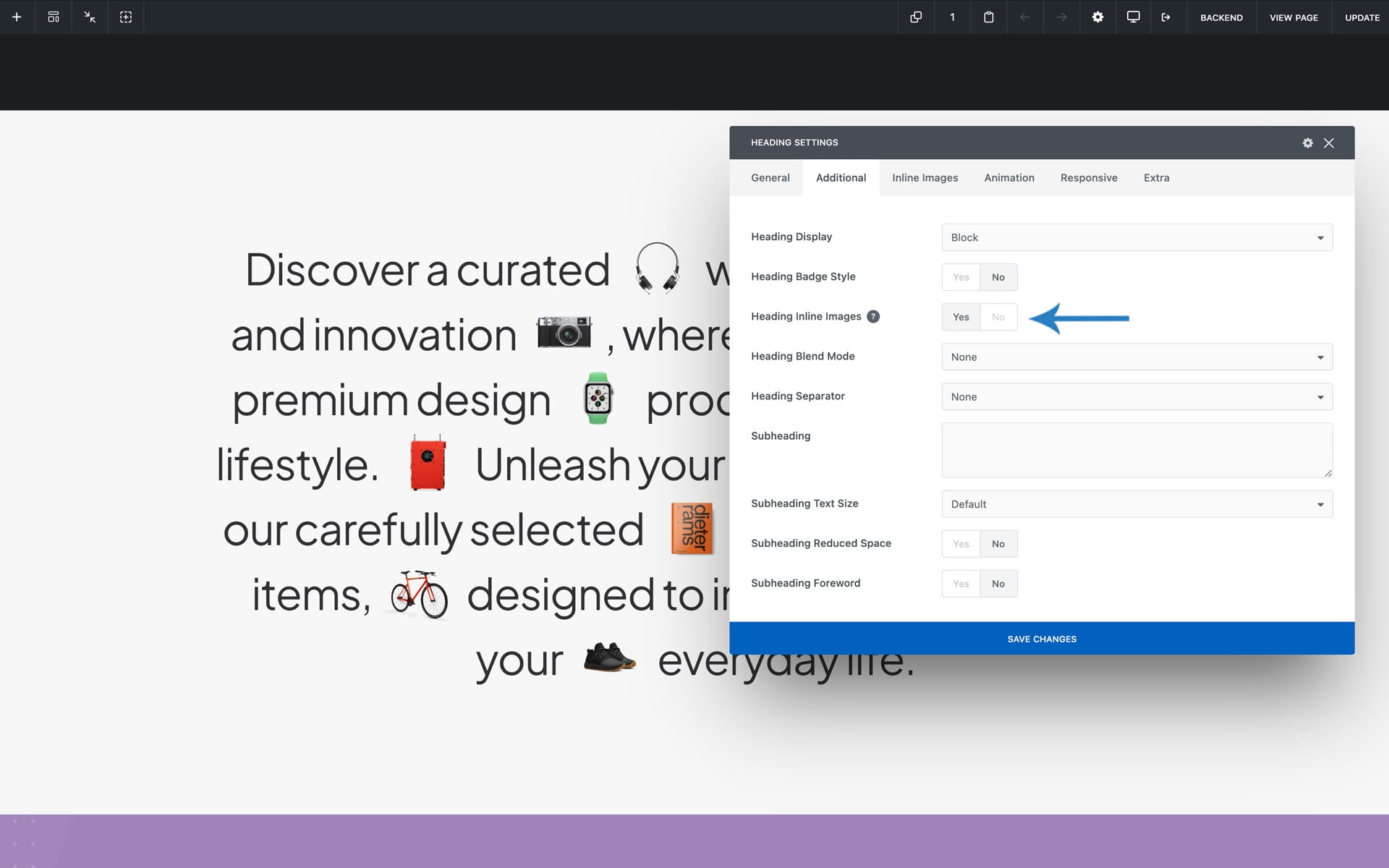Click the clipboard paste icon
Viewport: 1389px width, 868px height.
pos(988,17)
